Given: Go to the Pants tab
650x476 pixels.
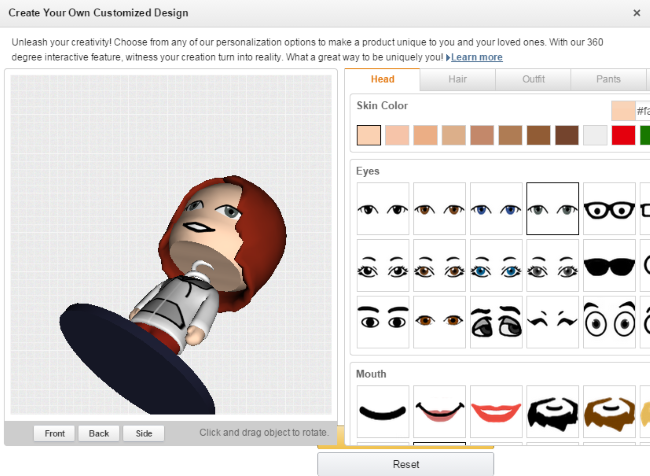Looking at the screenshot, I should pos(608,80).
